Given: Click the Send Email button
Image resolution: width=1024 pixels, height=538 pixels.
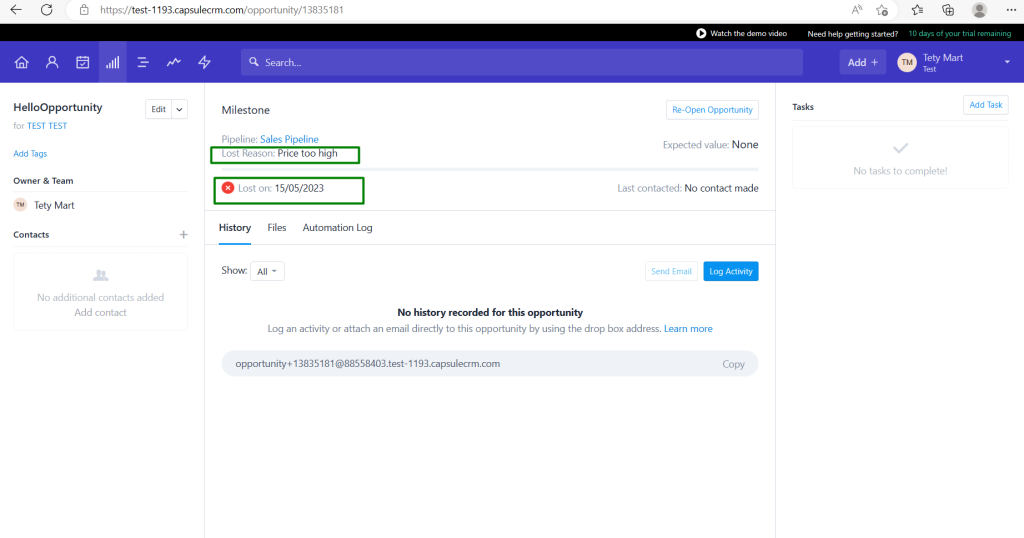Looking at the screenshot, I should pos(671,271).
